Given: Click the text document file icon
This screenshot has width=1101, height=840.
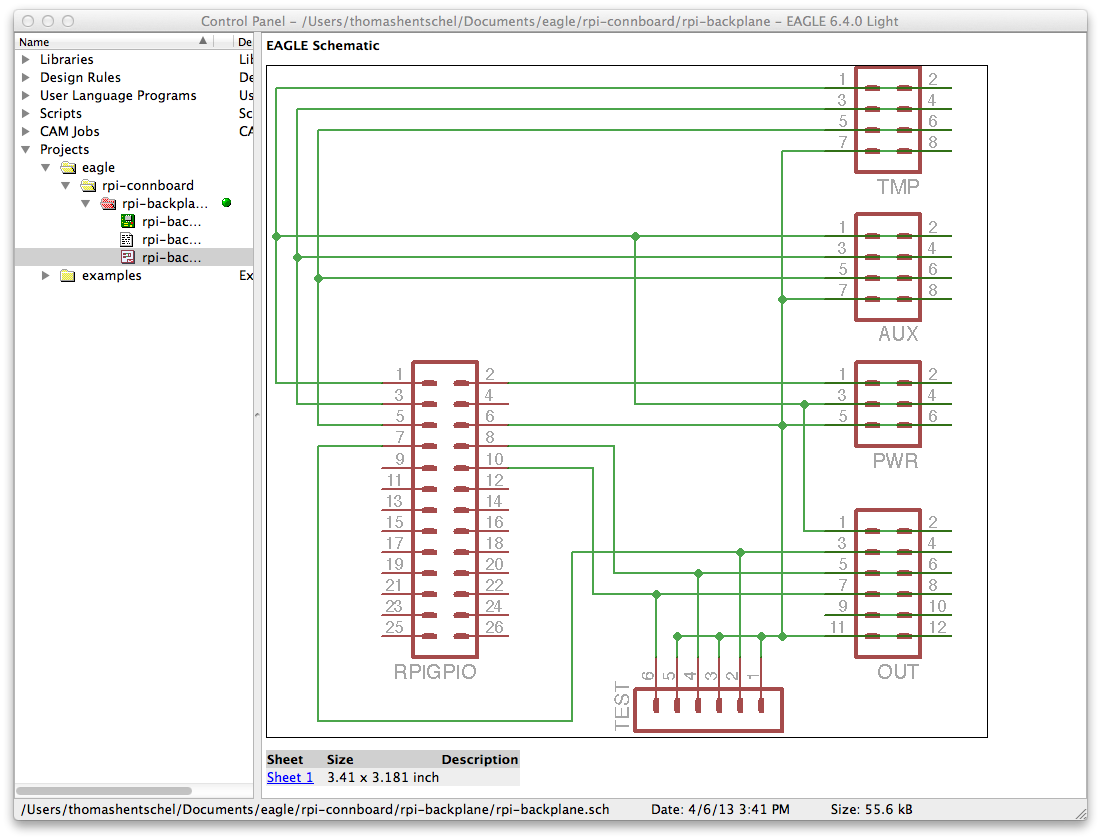Looking at the screenshot, I should click(127, 239).
